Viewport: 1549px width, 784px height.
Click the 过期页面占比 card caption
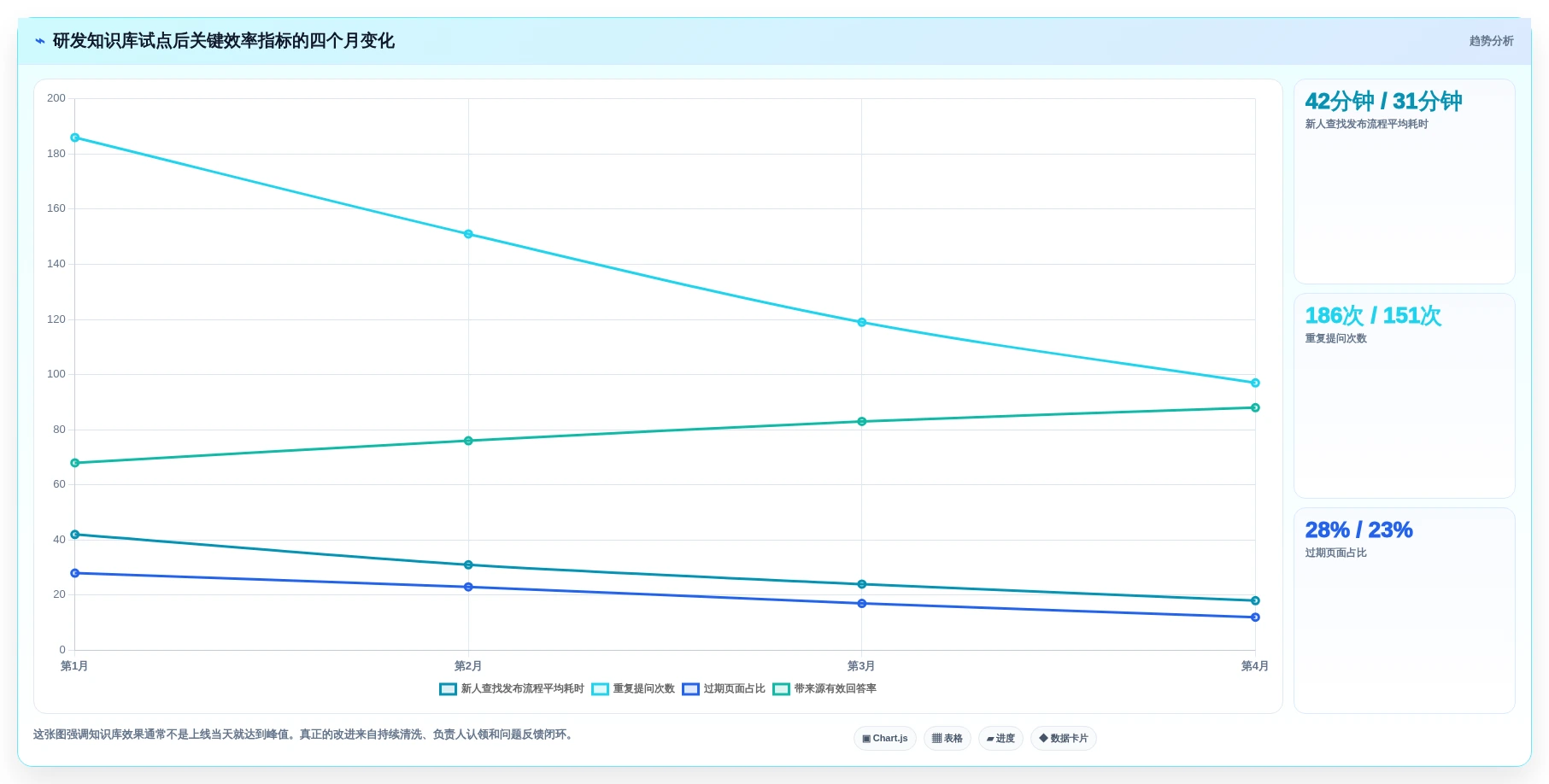tap(1335, 553)
